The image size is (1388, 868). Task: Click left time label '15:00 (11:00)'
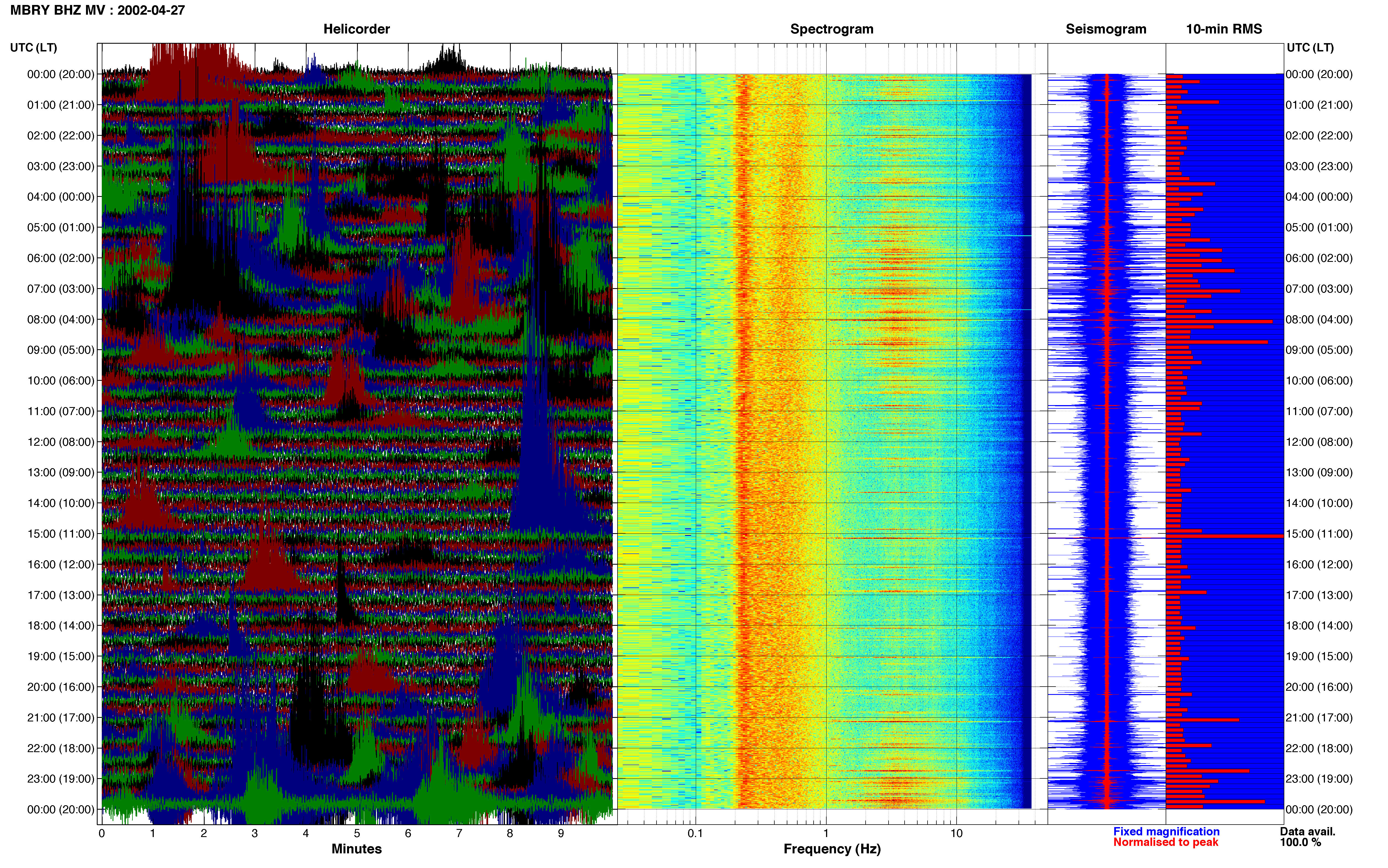pos(61,534)
